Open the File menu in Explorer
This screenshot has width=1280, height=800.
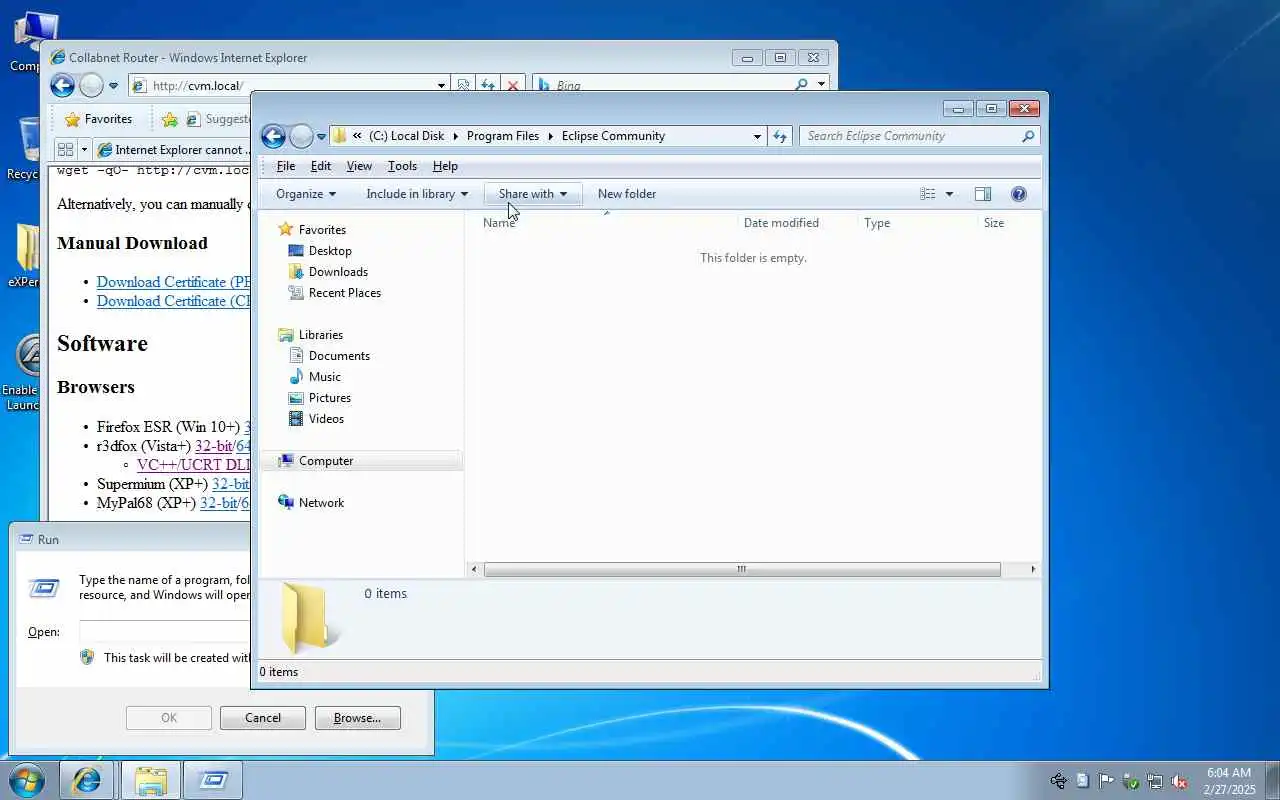pos(286,166)
